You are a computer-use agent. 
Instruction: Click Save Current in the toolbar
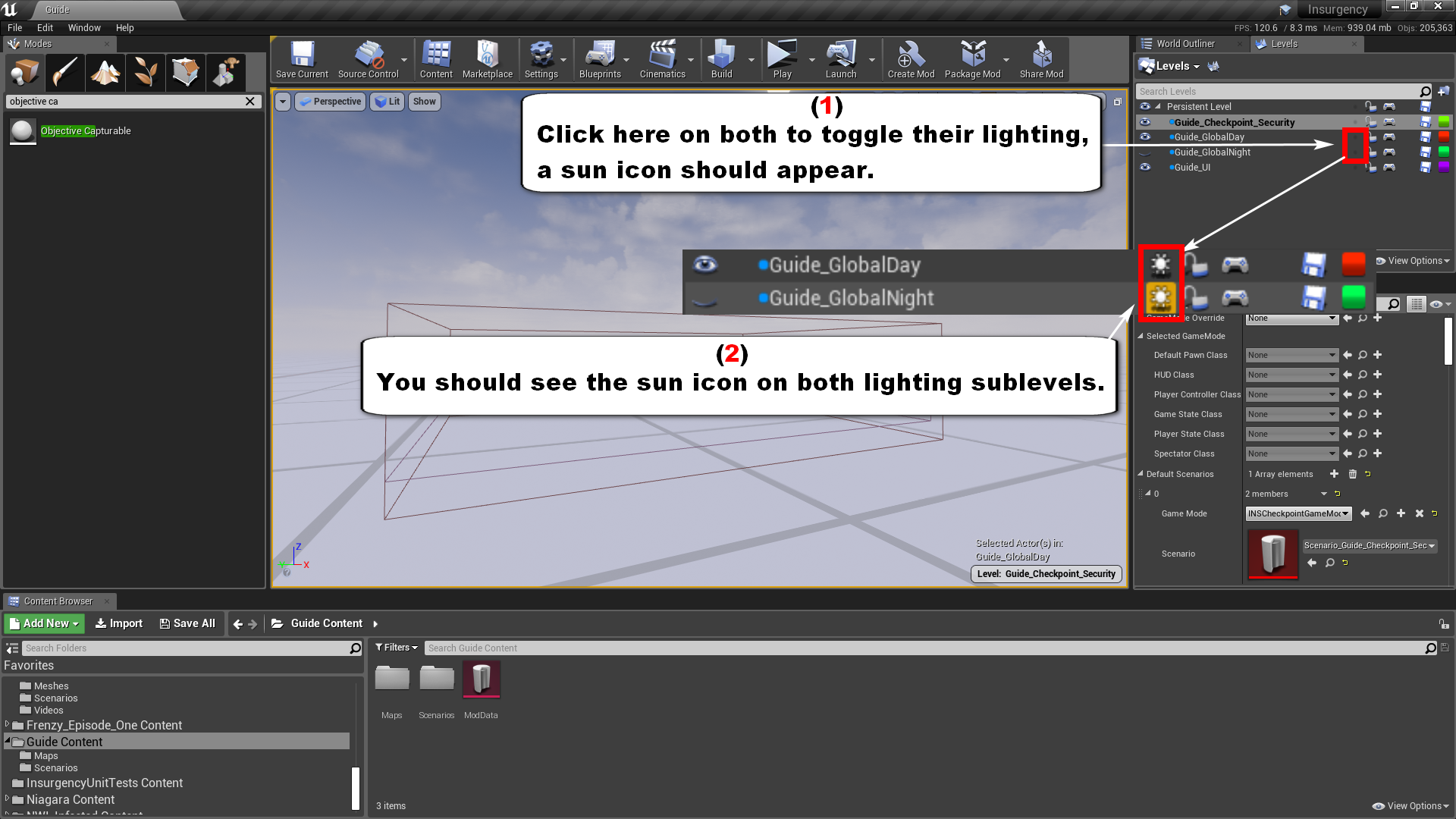click(x=302, y=60)
